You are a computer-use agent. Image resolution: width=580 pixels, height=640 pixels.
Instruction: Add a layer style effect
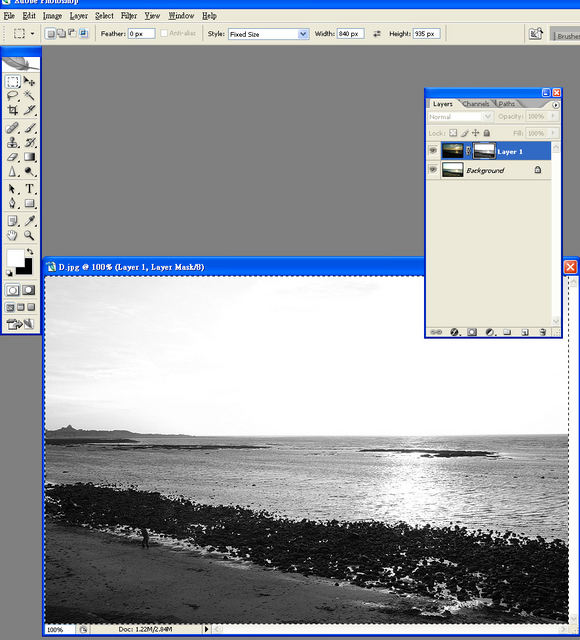pos(454,332)
